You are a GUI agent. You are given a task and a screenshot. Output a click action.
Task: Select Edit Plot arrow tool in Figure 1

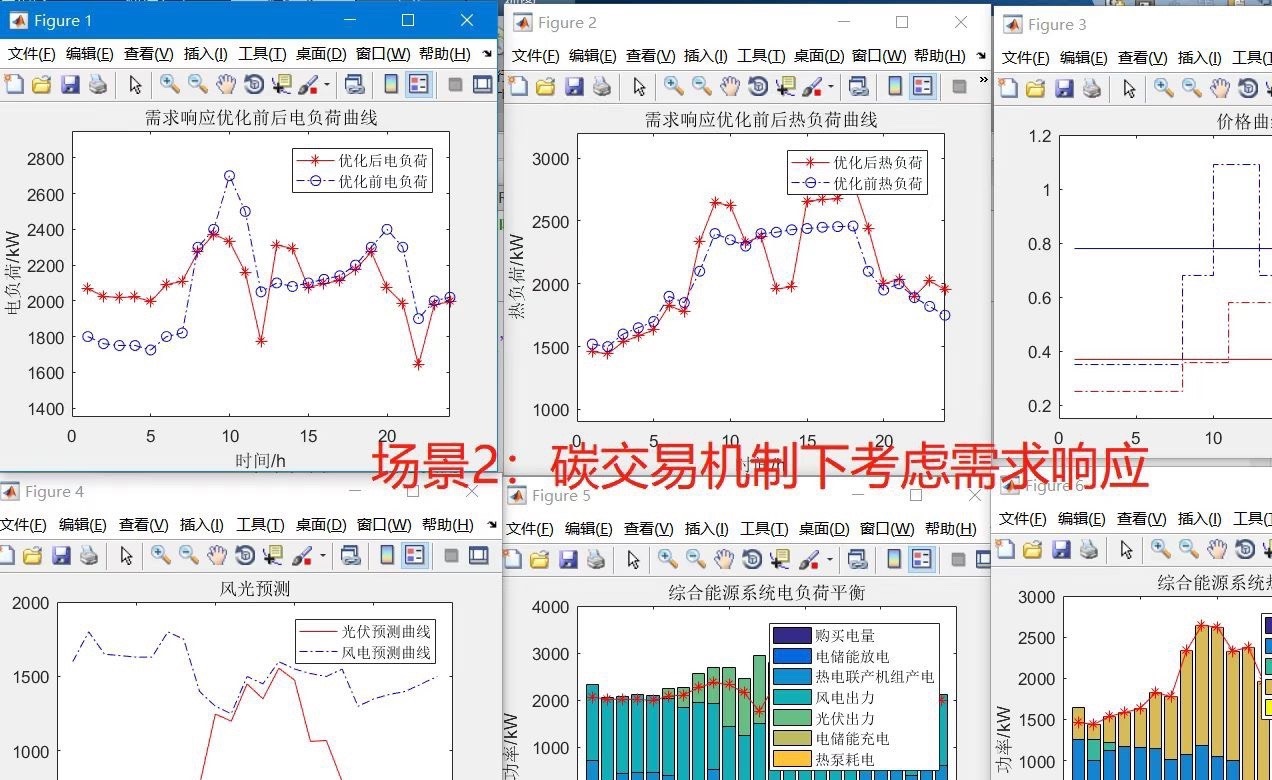pyautogui.click(x=135, y=85)
